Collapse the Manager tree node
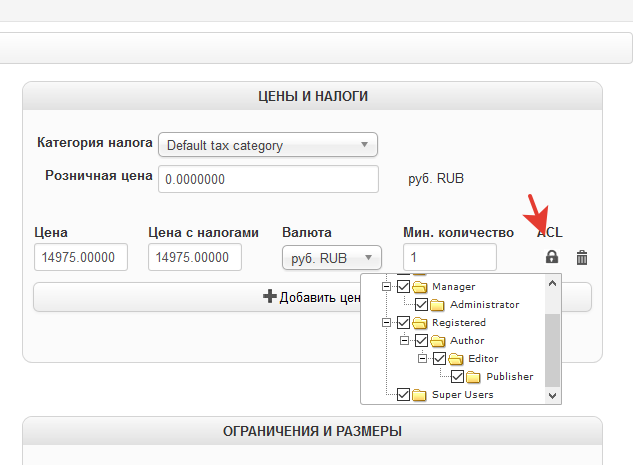Viewport: 633px width, 465px height. tap(386, 287)
